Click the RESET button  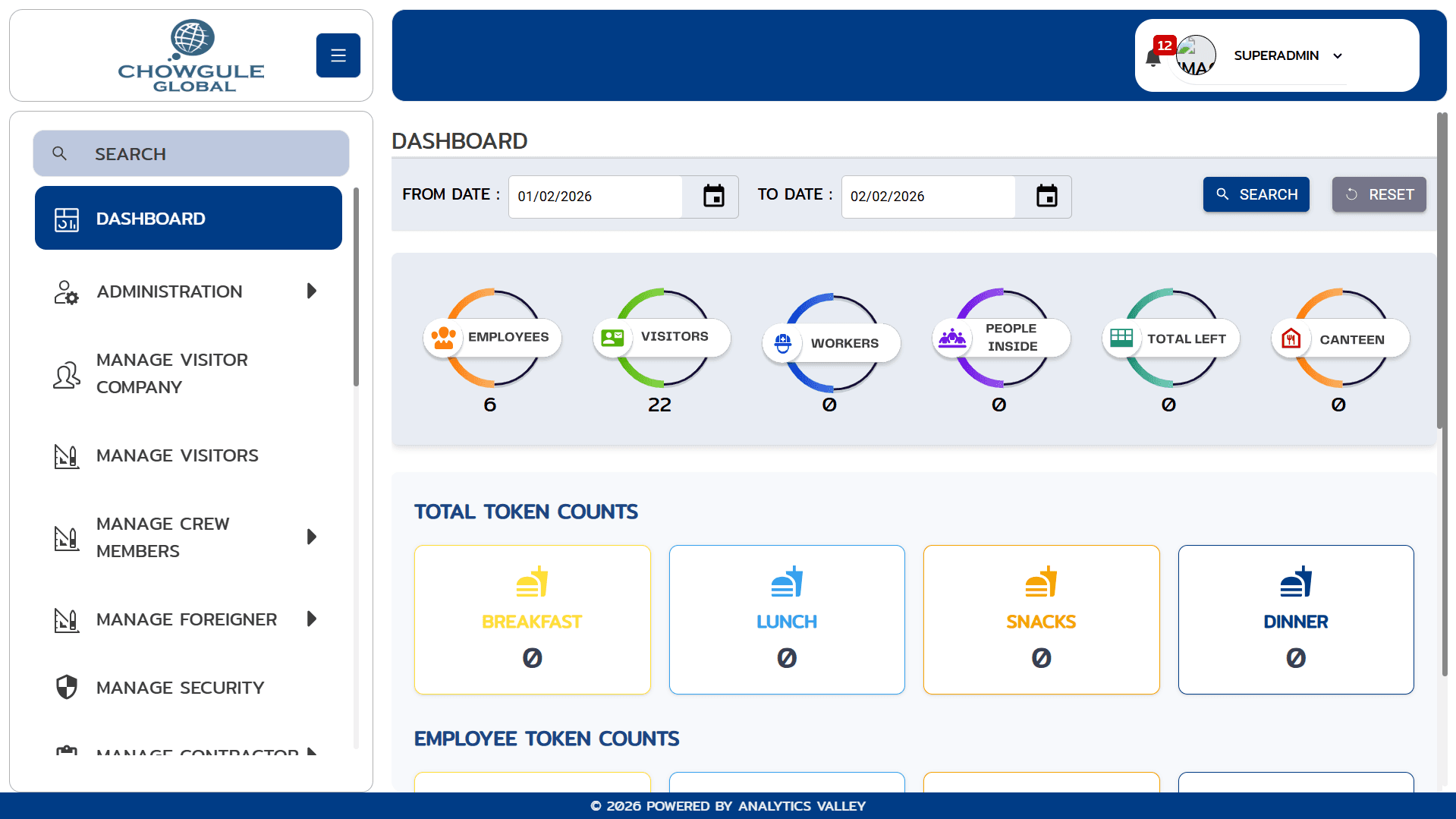pyautogui.click(x=1379, y=194)
